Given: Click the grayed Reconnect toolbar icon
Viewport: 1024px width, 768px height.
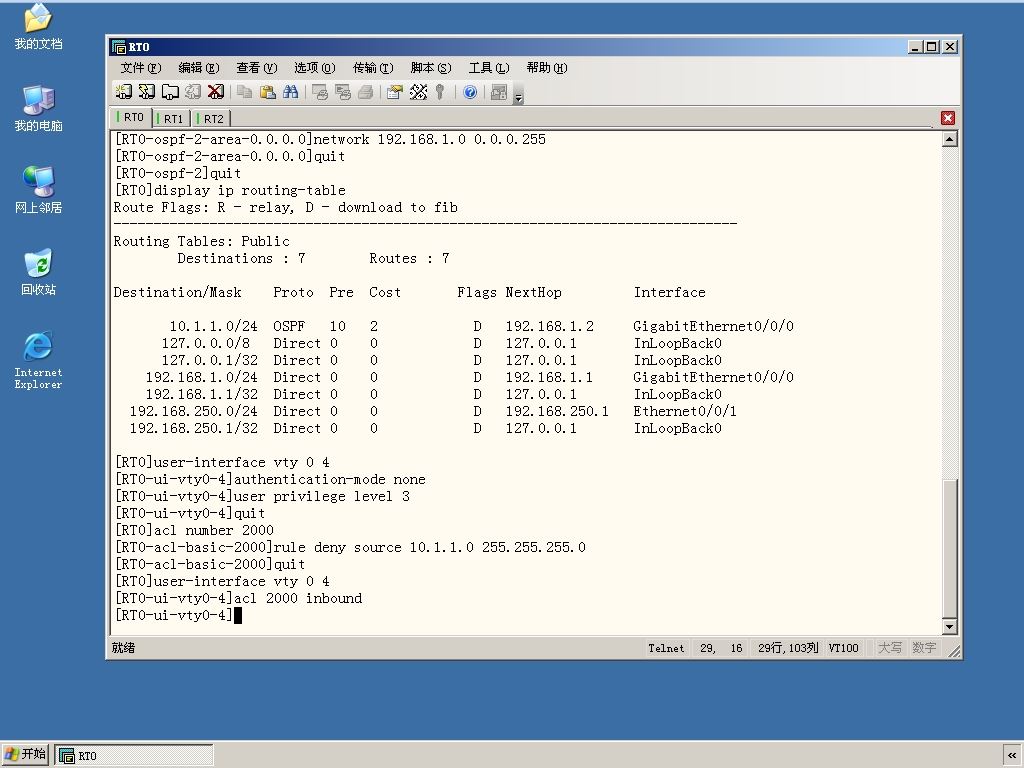Looking at the screenshot, I should (193, 92).
